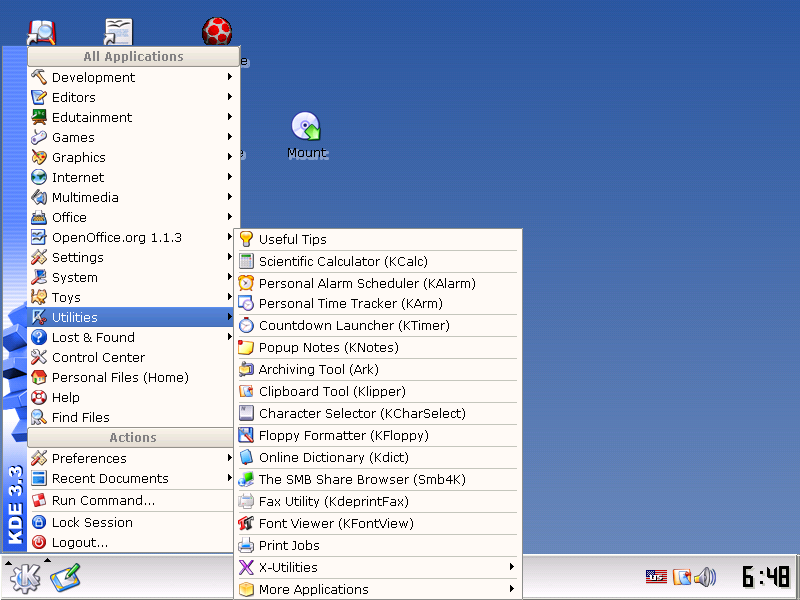Click Online Dictionary (Kdict) text
800x600 pixels.
coord(334,457)
